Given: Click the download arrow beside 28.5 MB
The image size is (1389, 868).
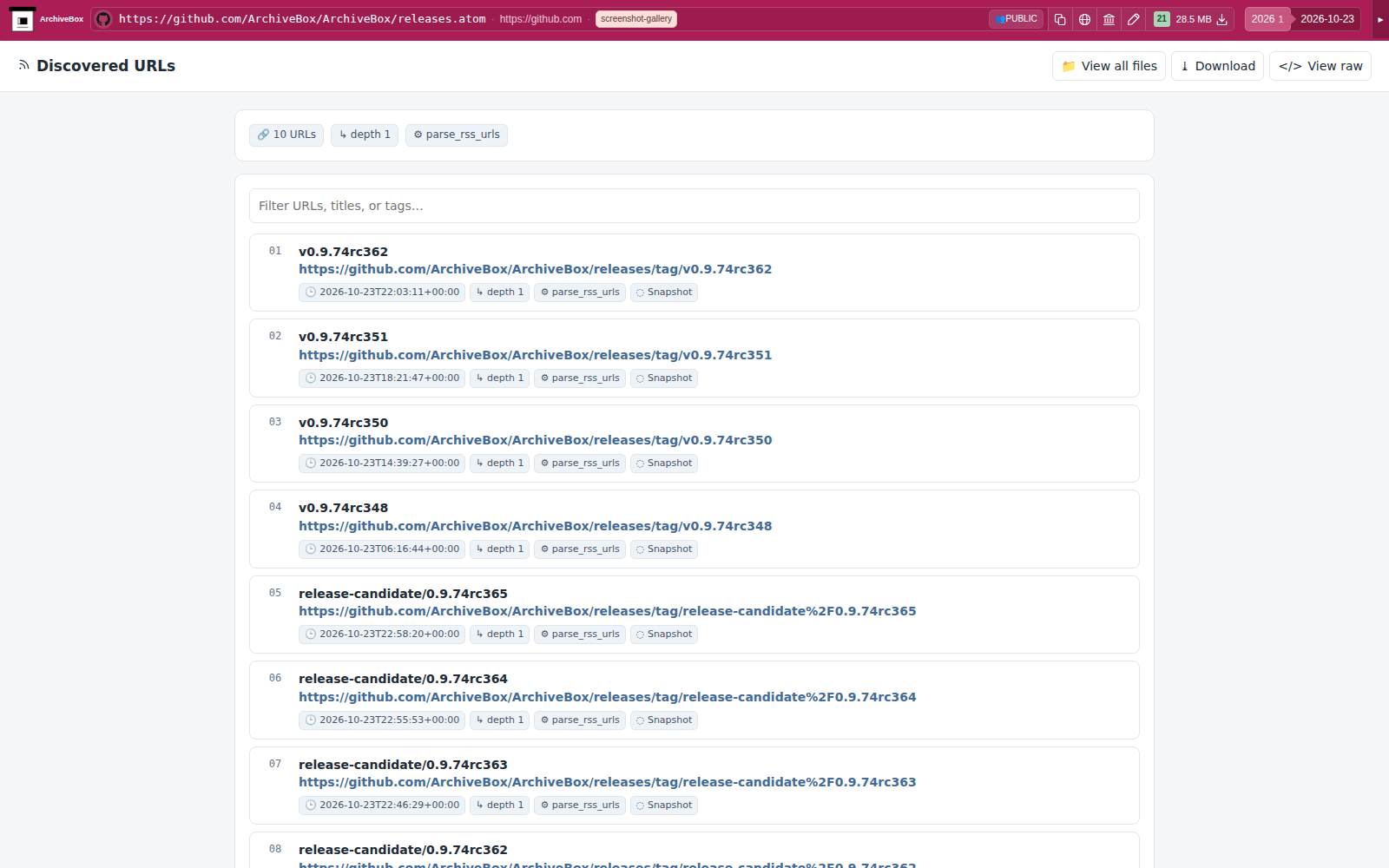Looking at the screenshot, I should click(1221, 19).
